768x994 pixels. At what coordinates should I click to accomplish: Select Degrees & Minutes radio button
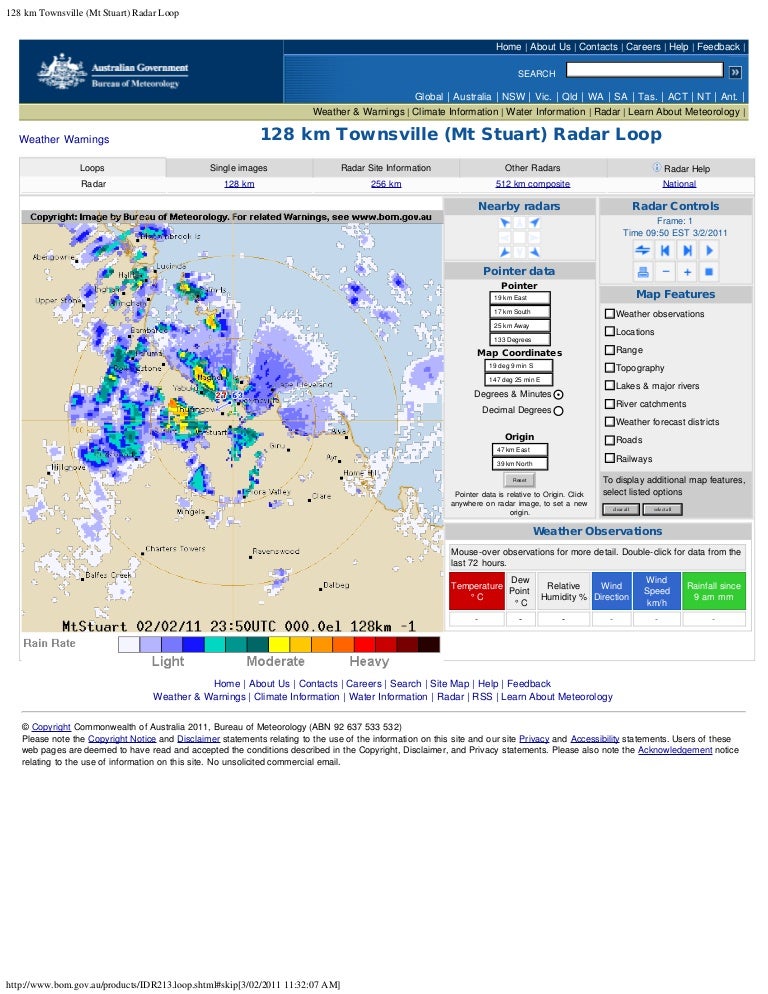coord(558,394)
